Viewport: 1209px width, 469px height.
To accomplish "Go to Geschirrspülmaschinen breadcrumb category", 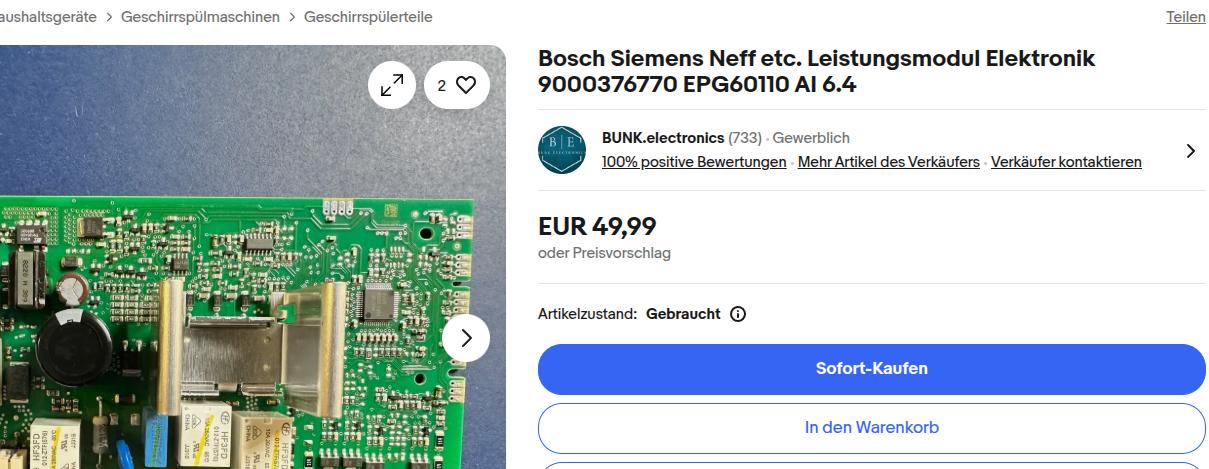I will point(201,17).
